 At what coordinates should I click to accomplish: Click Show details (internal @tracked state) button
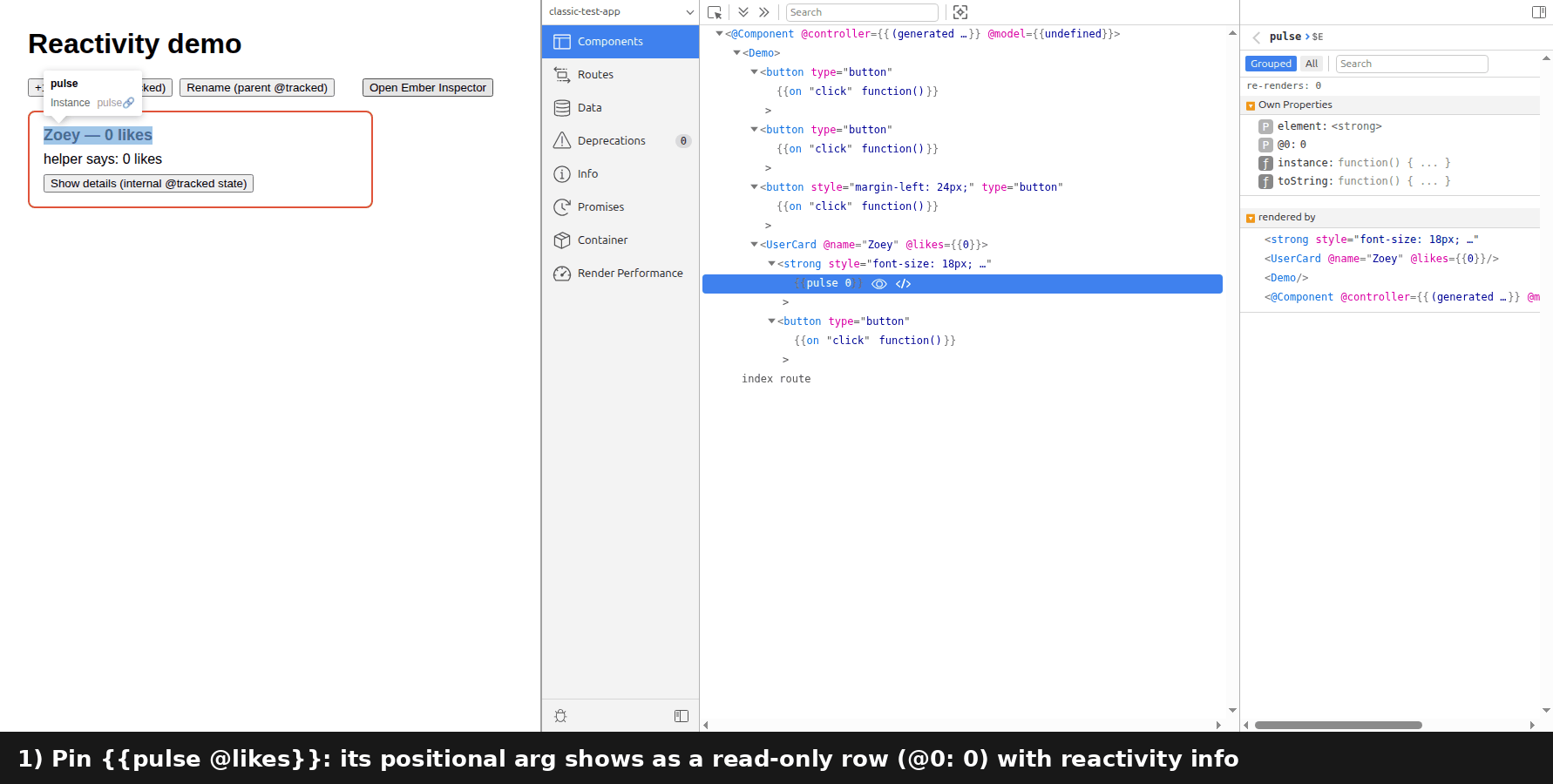[x=149, y=184]
